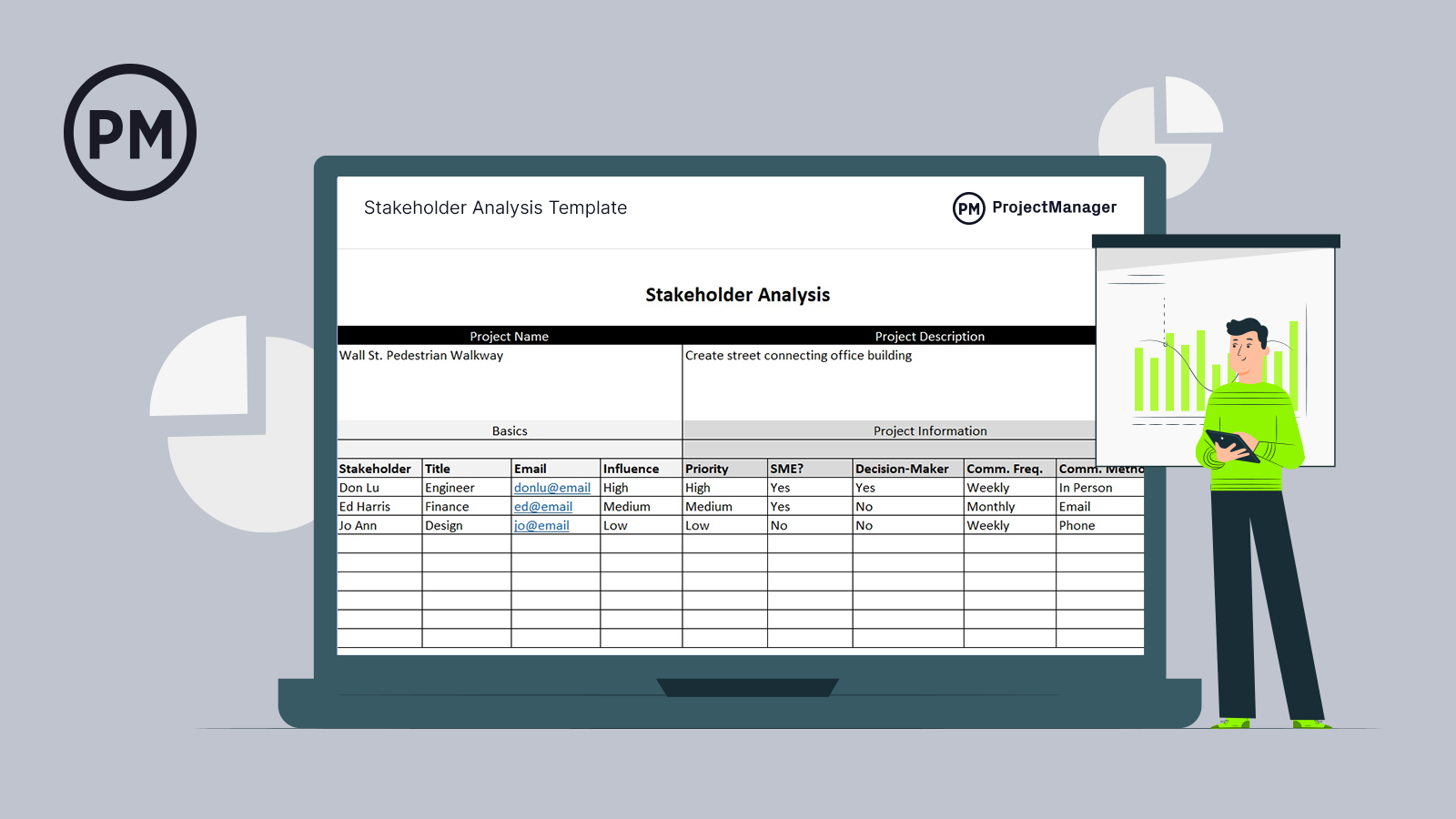Image resolution: width=1456 pixels, height=819 pixels.
Task: Click the PM icon next to ProjectManager text
Action: tap(967, 207)
